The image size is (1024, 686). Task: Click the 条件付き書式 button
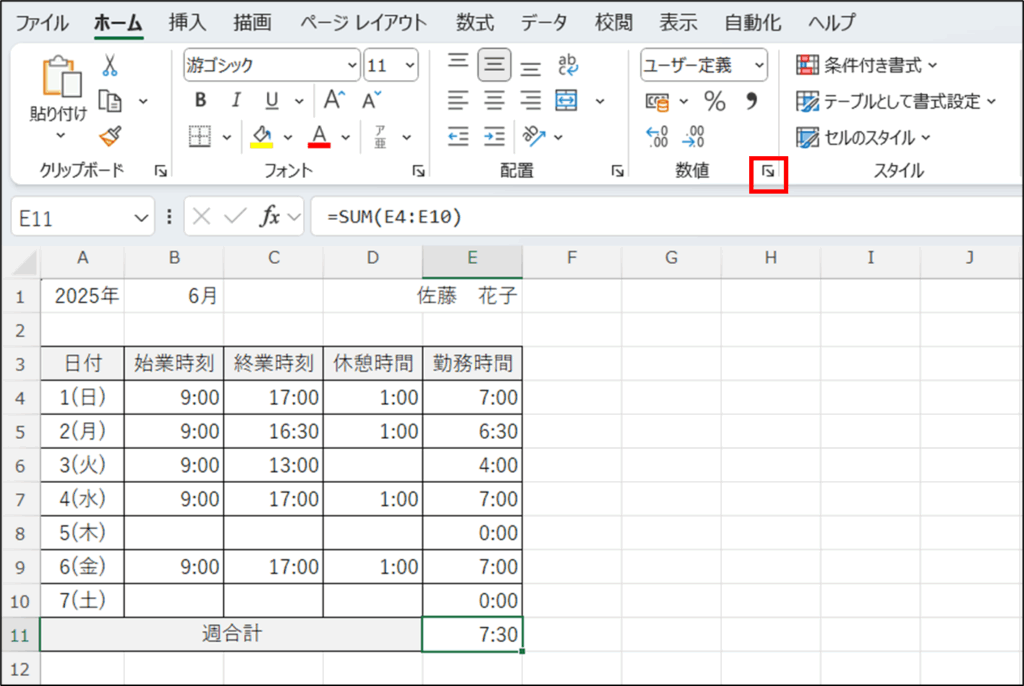(866, 66)
